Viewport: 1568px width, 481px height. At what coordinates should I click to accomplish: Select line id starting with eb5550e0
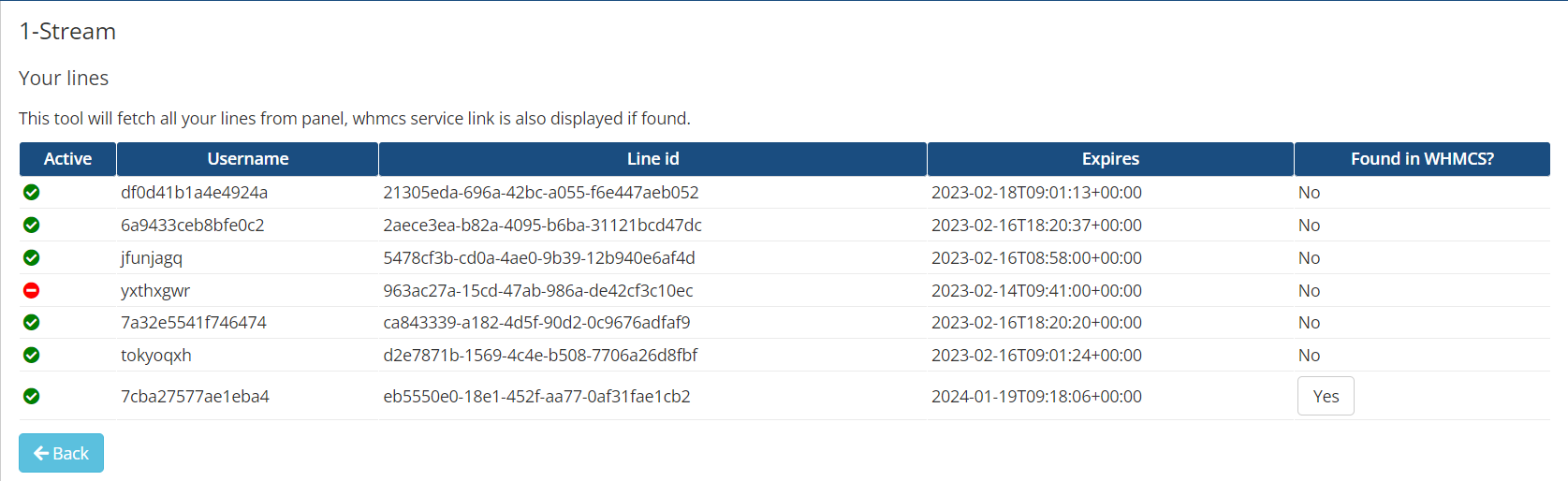[x=536, y=396]
